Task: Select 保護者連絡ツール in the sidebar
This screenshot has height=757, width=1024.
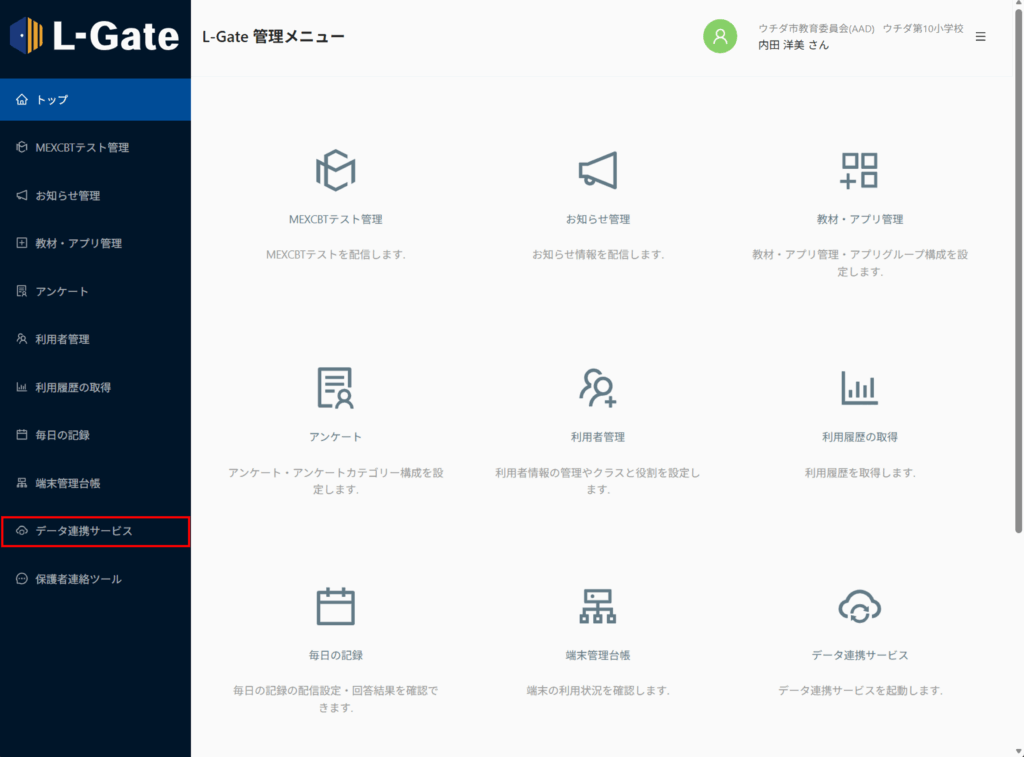Action: (95, 579)
